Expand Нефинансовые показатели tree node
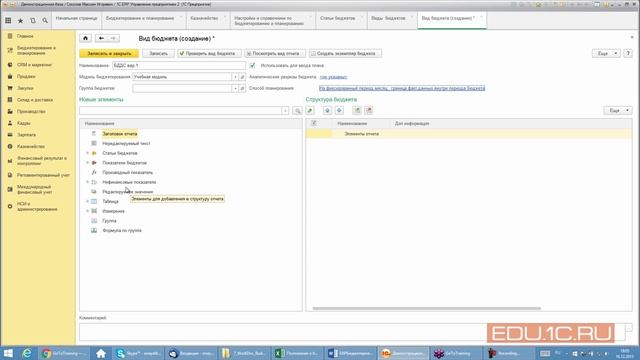This screenshot has width=640, height=360. (x=87, y=182)
